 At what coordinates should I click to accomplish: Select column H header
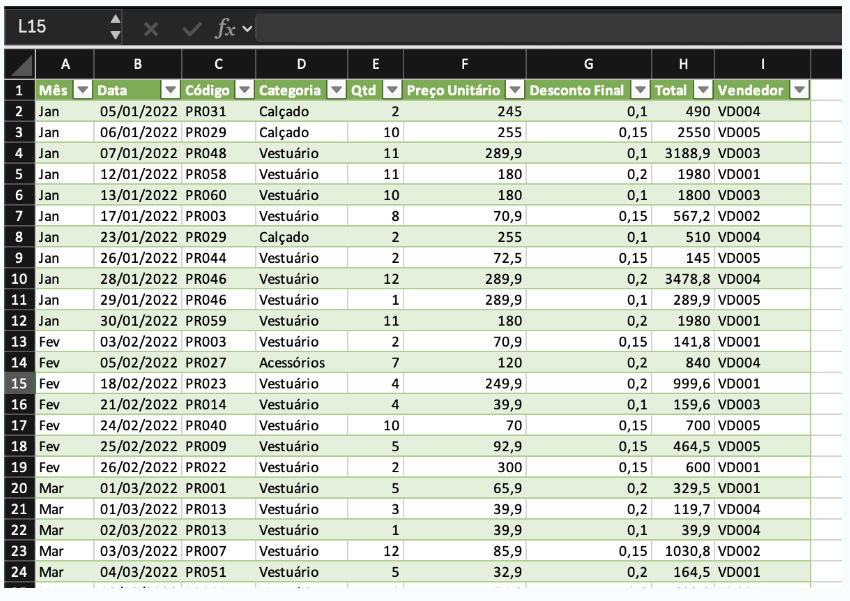(x=683, y=64)
